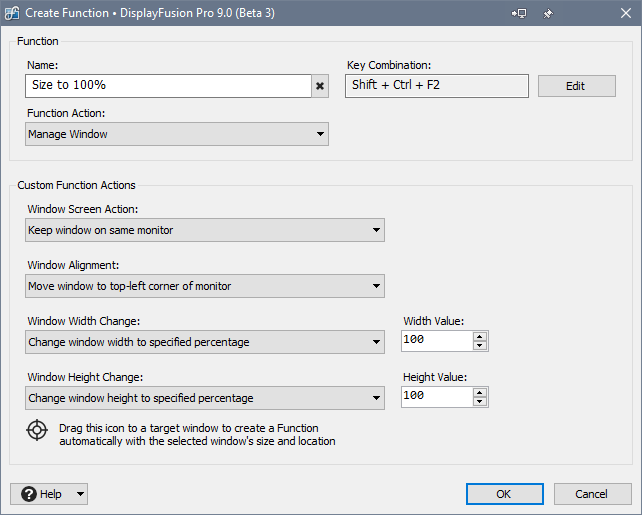This screenshot has height=515, width=642.
Task: Click the pin window icon in title bar
Action: click(x=547, y=14)
